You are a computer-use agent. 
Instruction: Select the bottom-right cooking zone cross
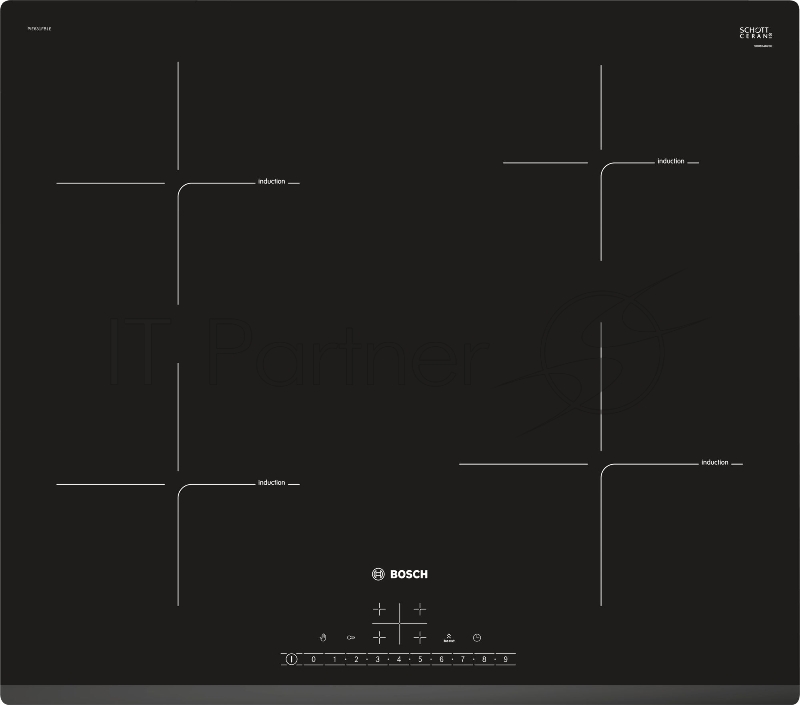(x=420, y=636)
